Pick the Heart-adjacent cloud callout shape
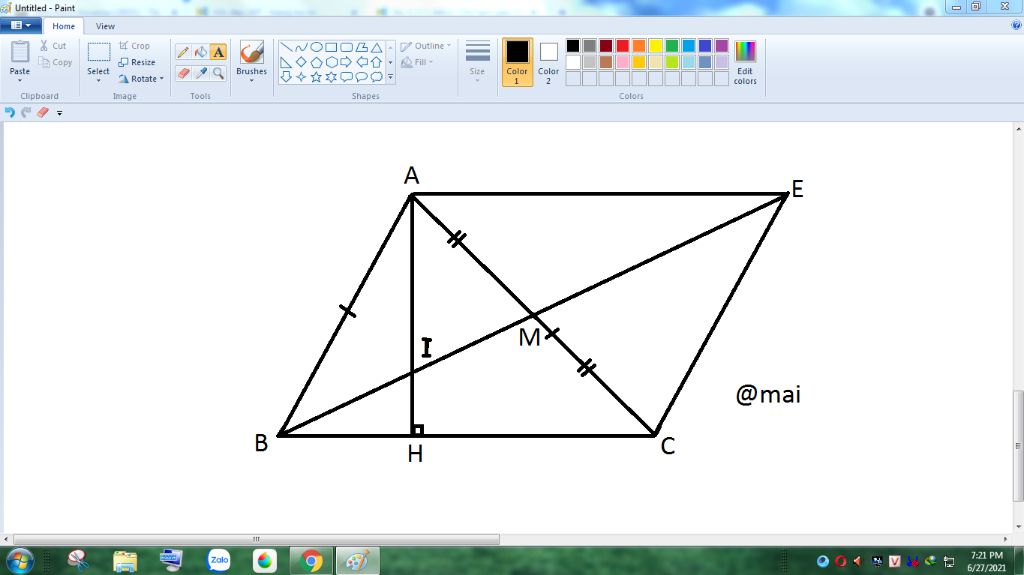Viewport: 1024px width, 575px height. [376, 77]
